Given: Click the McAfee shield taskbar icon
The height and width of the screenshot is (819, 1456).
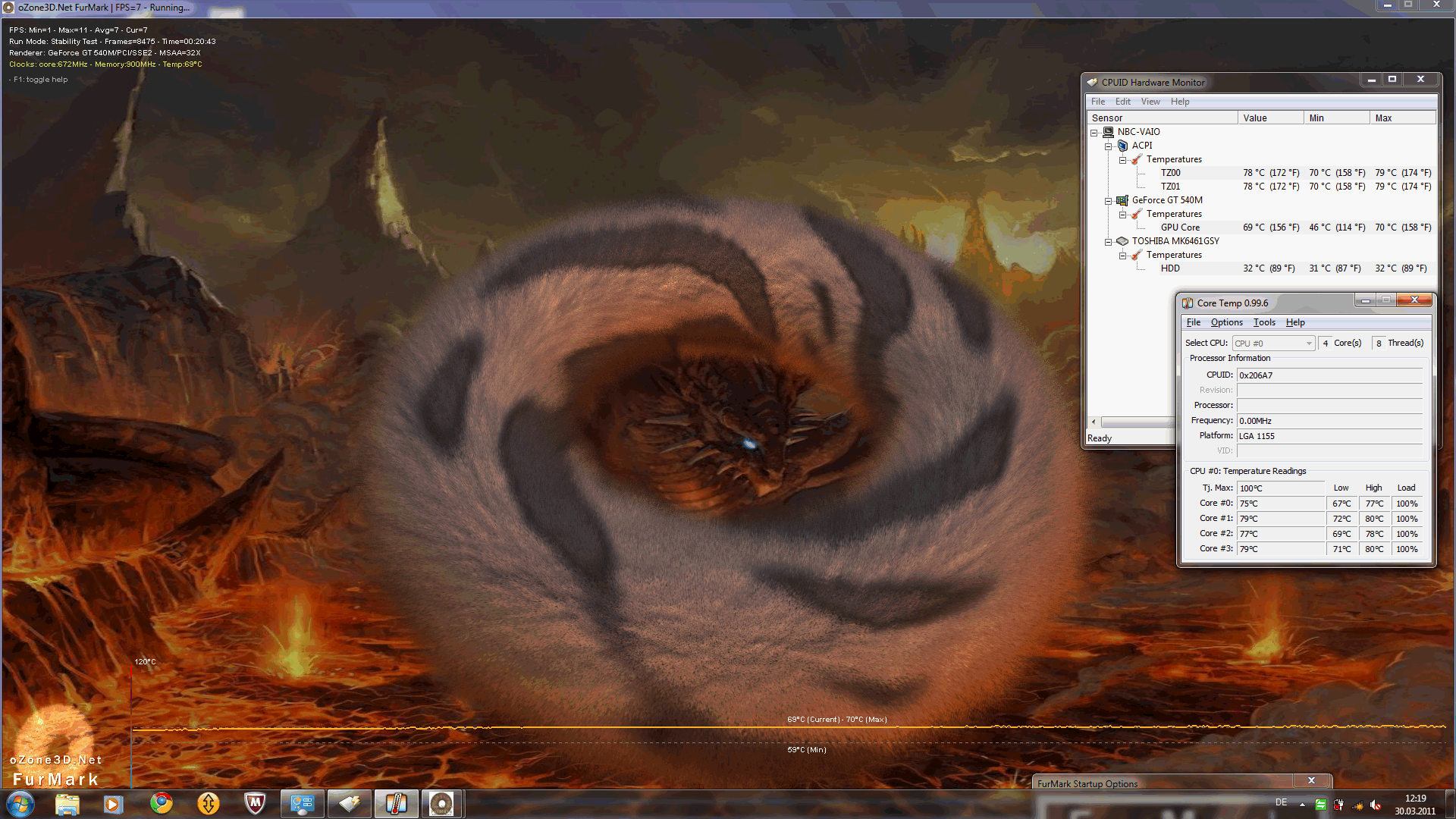Looking at the screenshot, I should coord(255,803).
